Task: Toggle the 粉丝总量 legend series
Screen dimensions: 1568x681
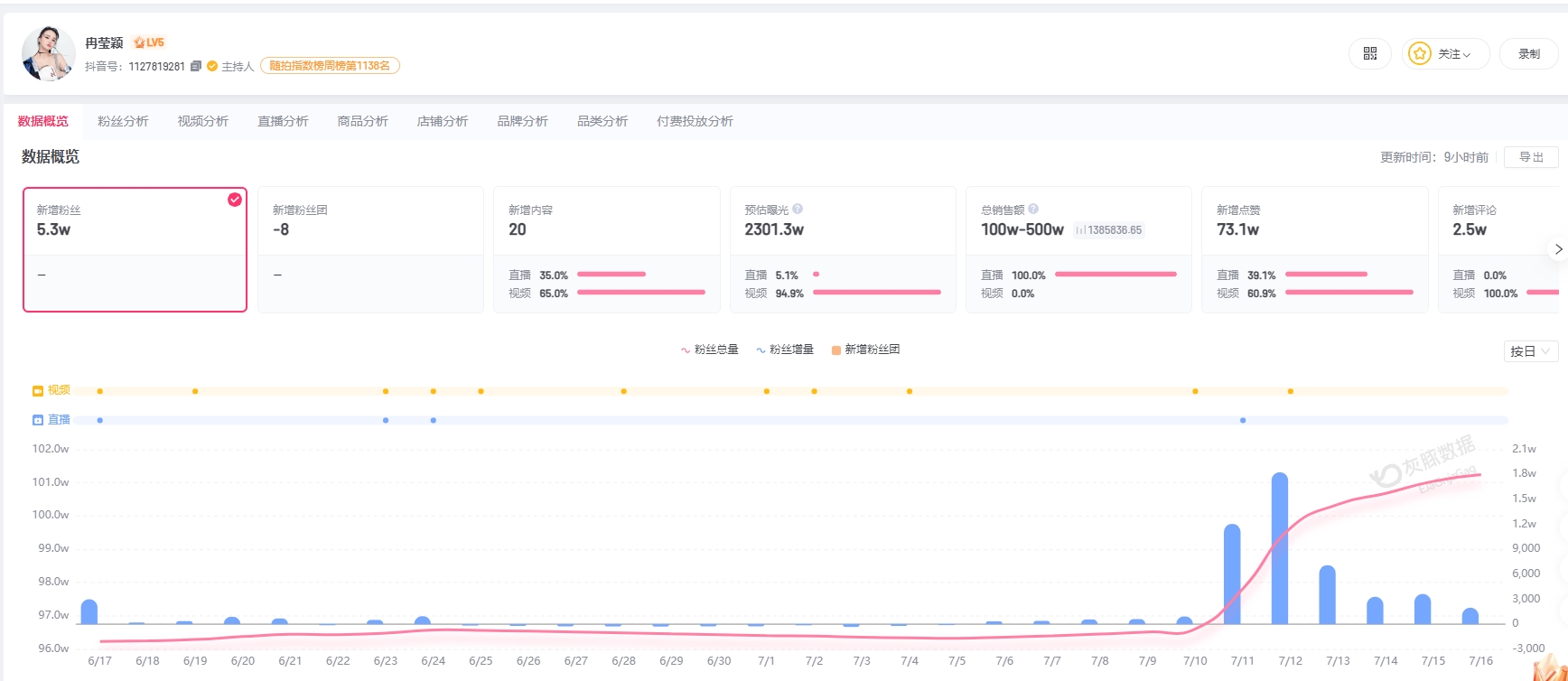Action: pos(710,350)
